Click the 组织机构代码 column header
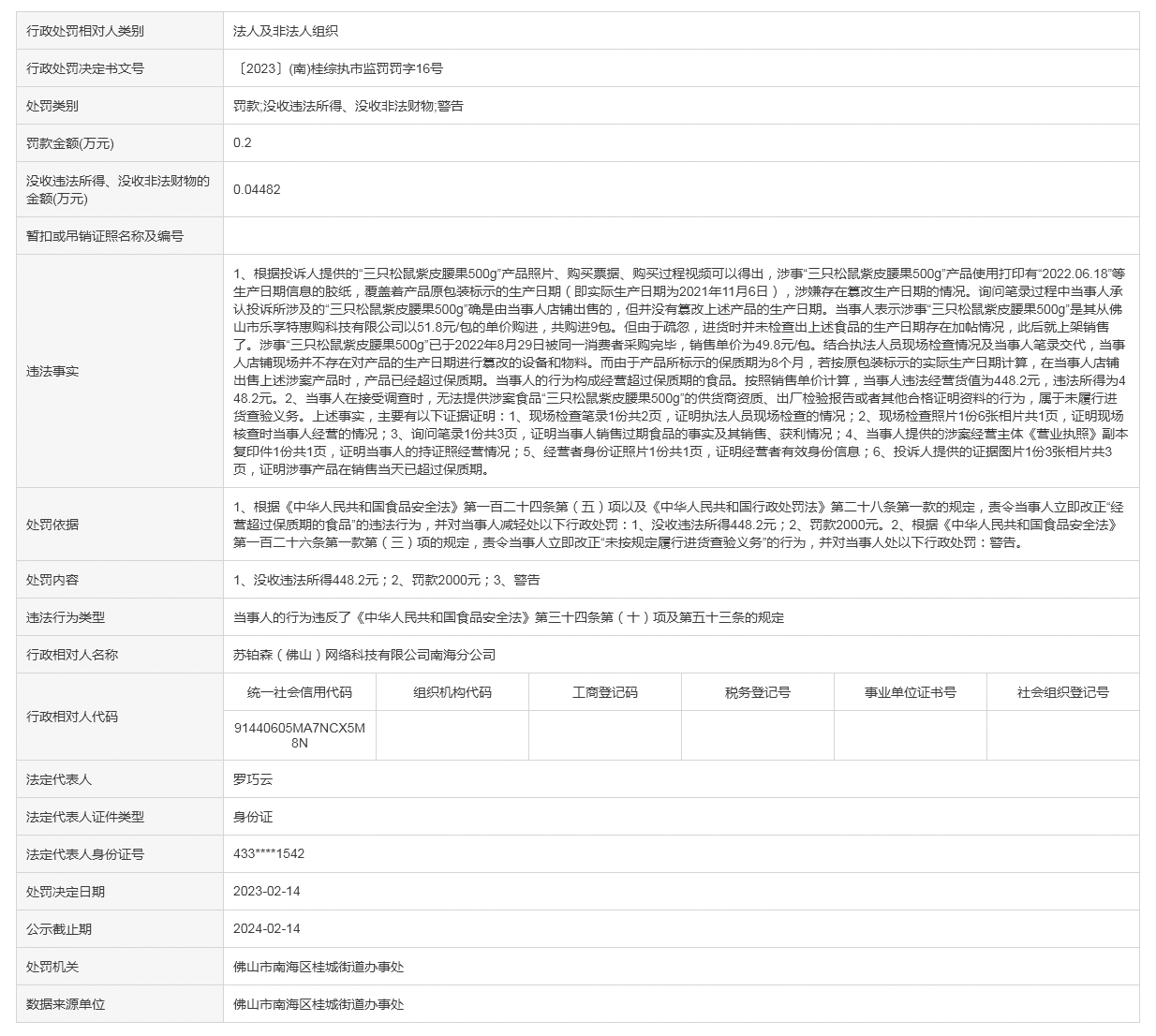The height and width of the screenshot is (1036, 1156). (x=452, y=692)
